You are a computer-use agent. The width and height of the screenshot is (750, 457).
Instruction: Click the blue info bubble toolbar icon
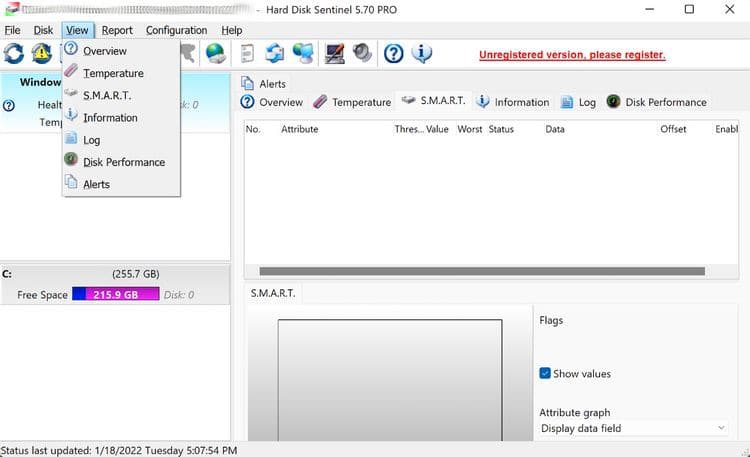click(422, 54)
